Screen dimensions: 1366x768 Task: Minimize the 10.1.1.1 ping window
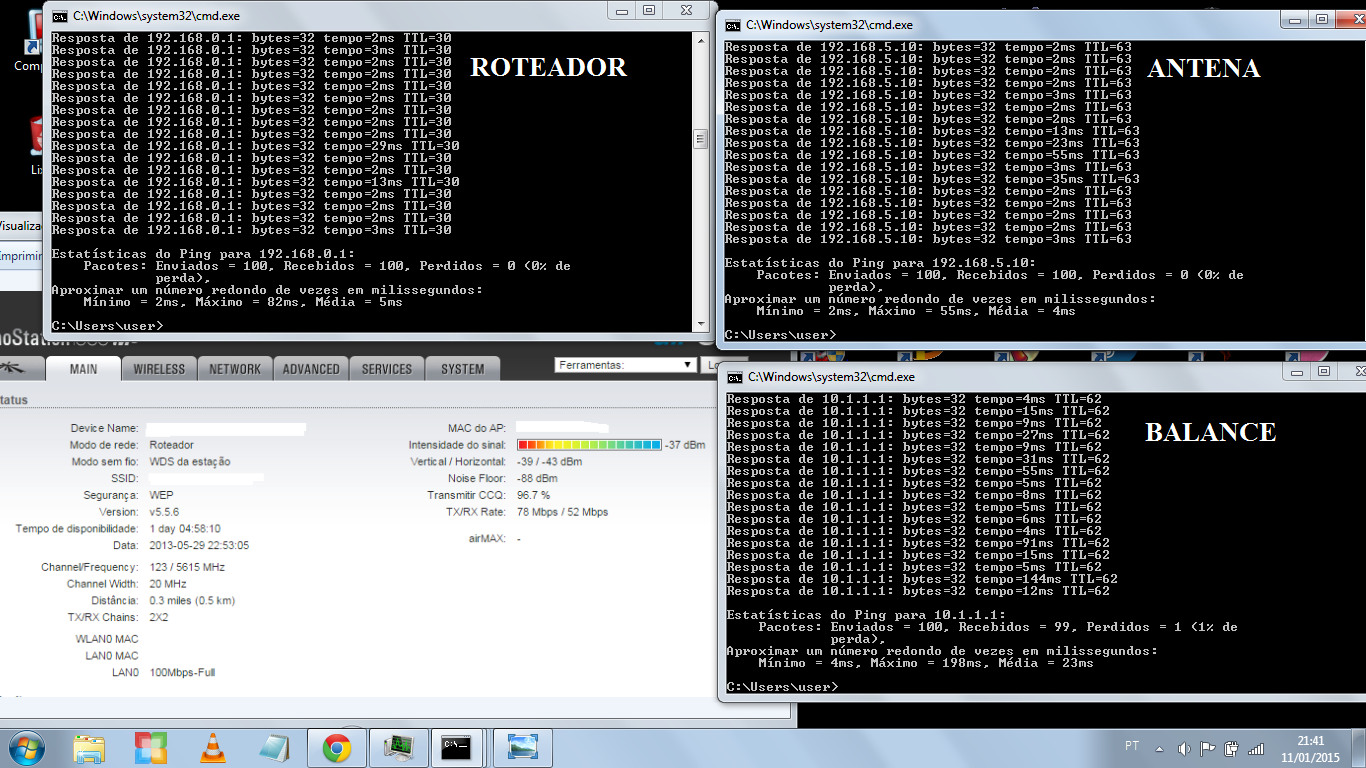pyautogui.click(x=1296, y=371)
